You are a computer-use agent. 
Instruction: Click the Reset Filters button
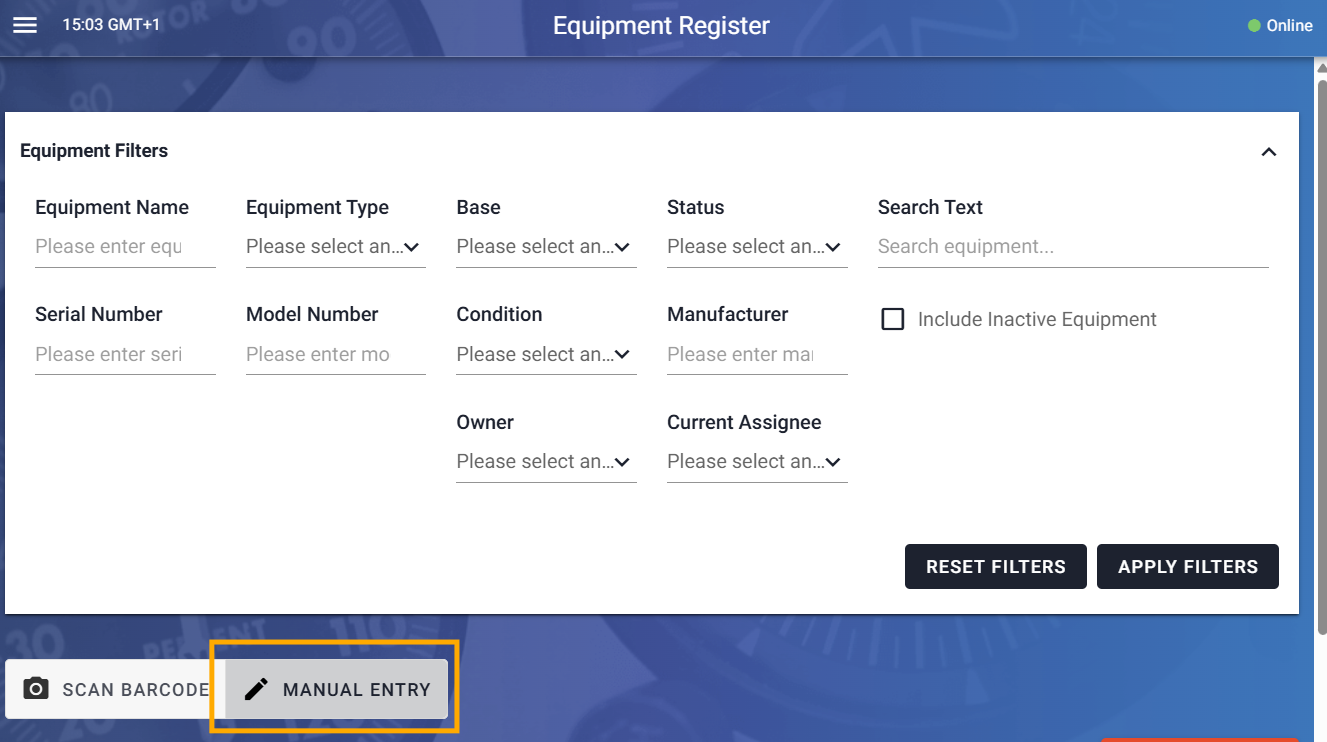pos(995,567)
